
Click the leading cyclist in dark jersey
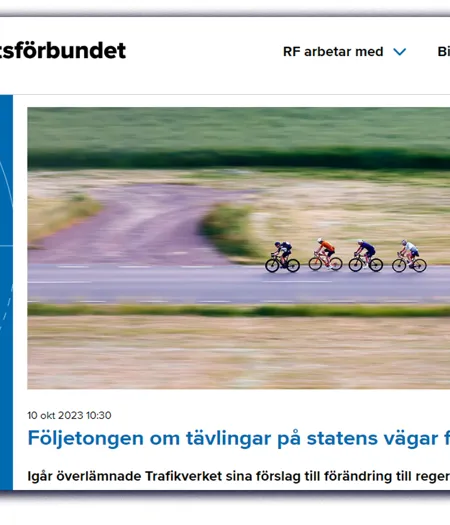coord(282,257)
